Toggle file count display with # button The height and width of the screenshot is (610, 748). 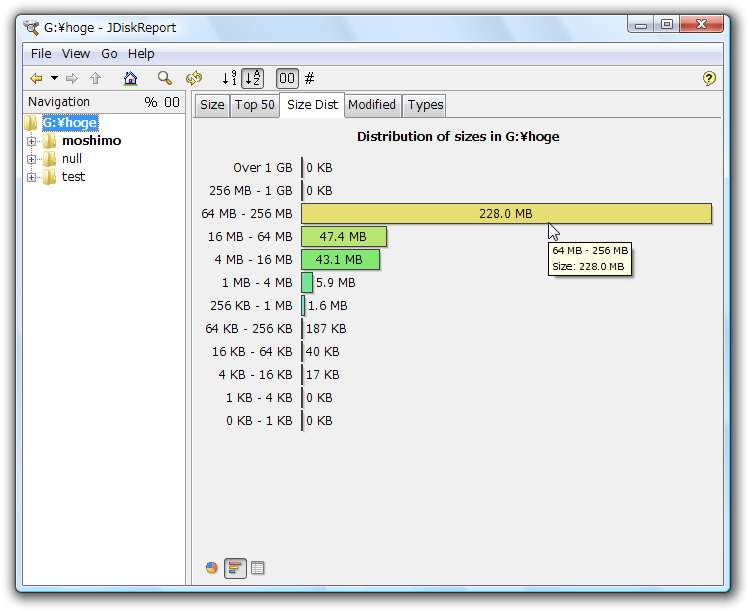[310, 78]
